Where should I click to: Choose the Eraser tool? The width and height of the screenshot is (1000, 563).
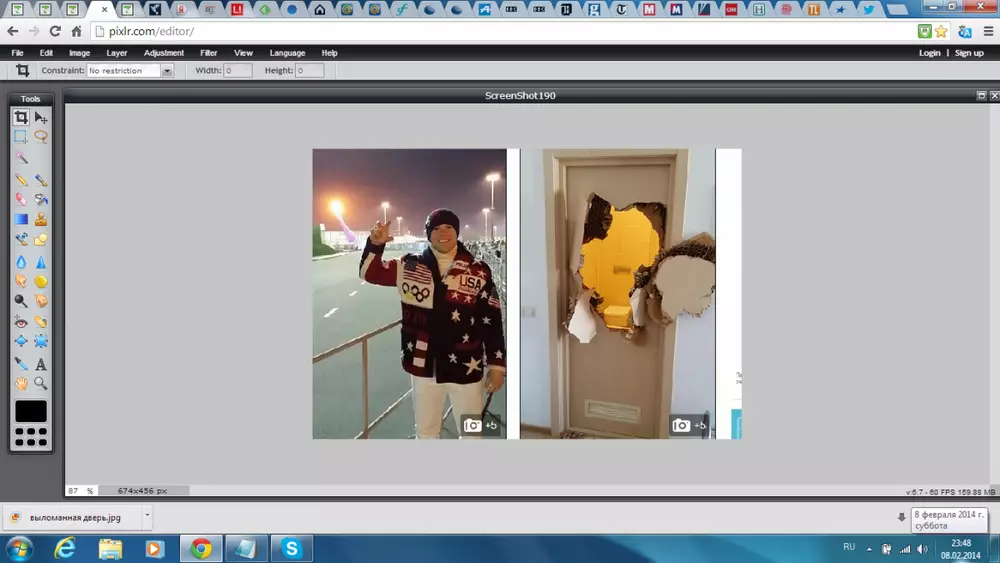pos(21,199)
